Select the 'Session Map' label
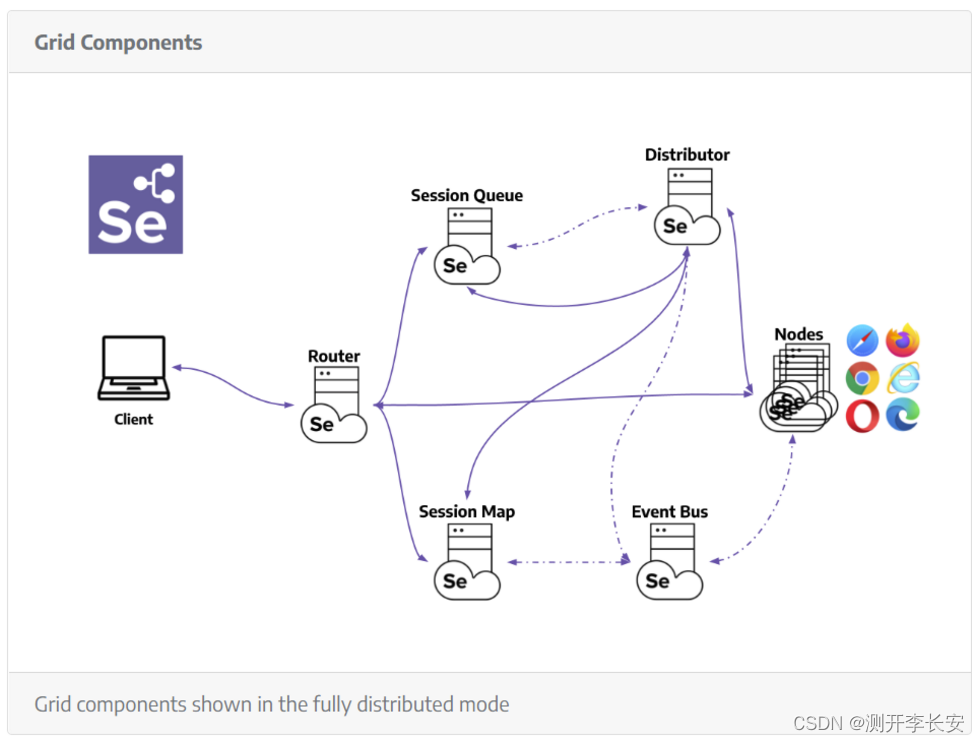The image size is (979, 742). [467, 512]
